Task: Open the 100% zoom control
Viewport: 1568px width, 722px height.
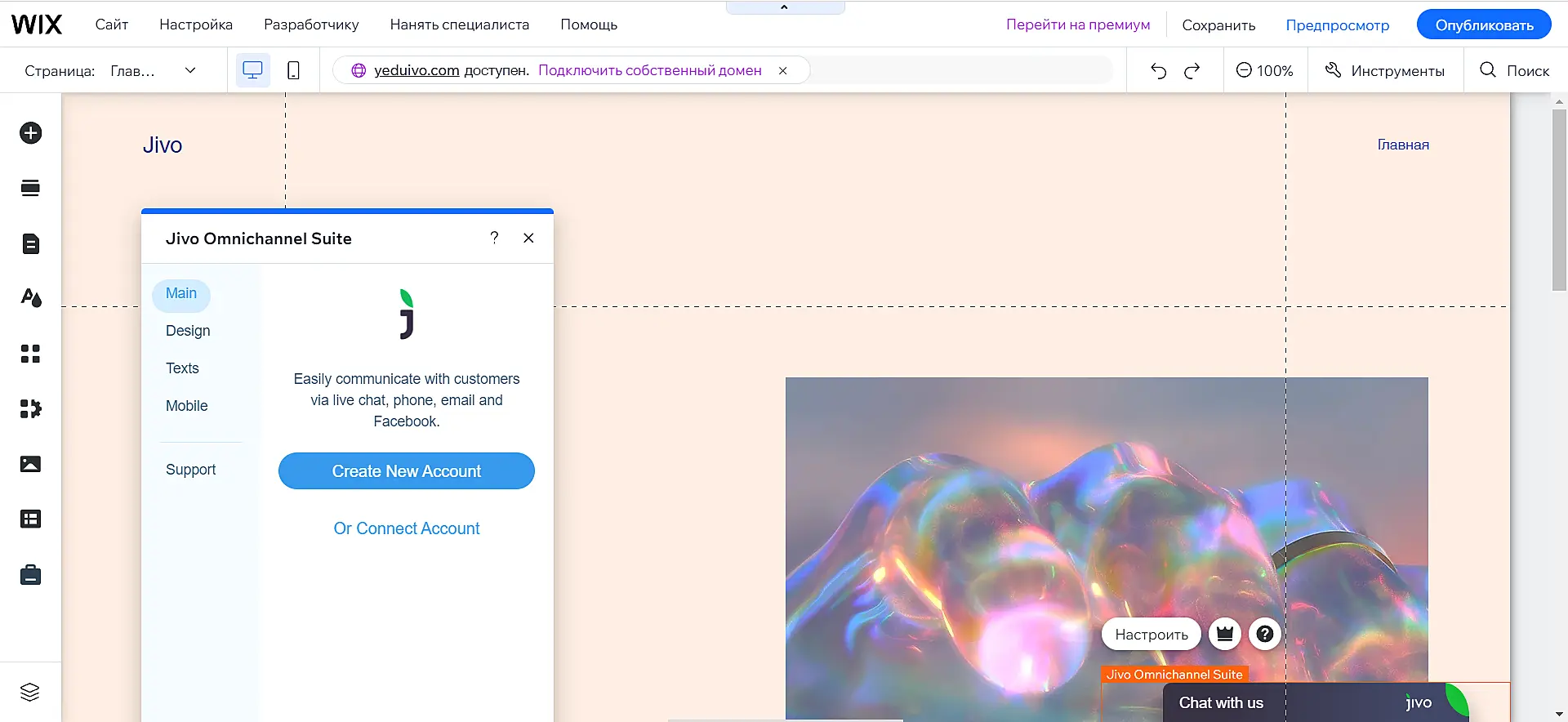Action: pos(1264,70)
